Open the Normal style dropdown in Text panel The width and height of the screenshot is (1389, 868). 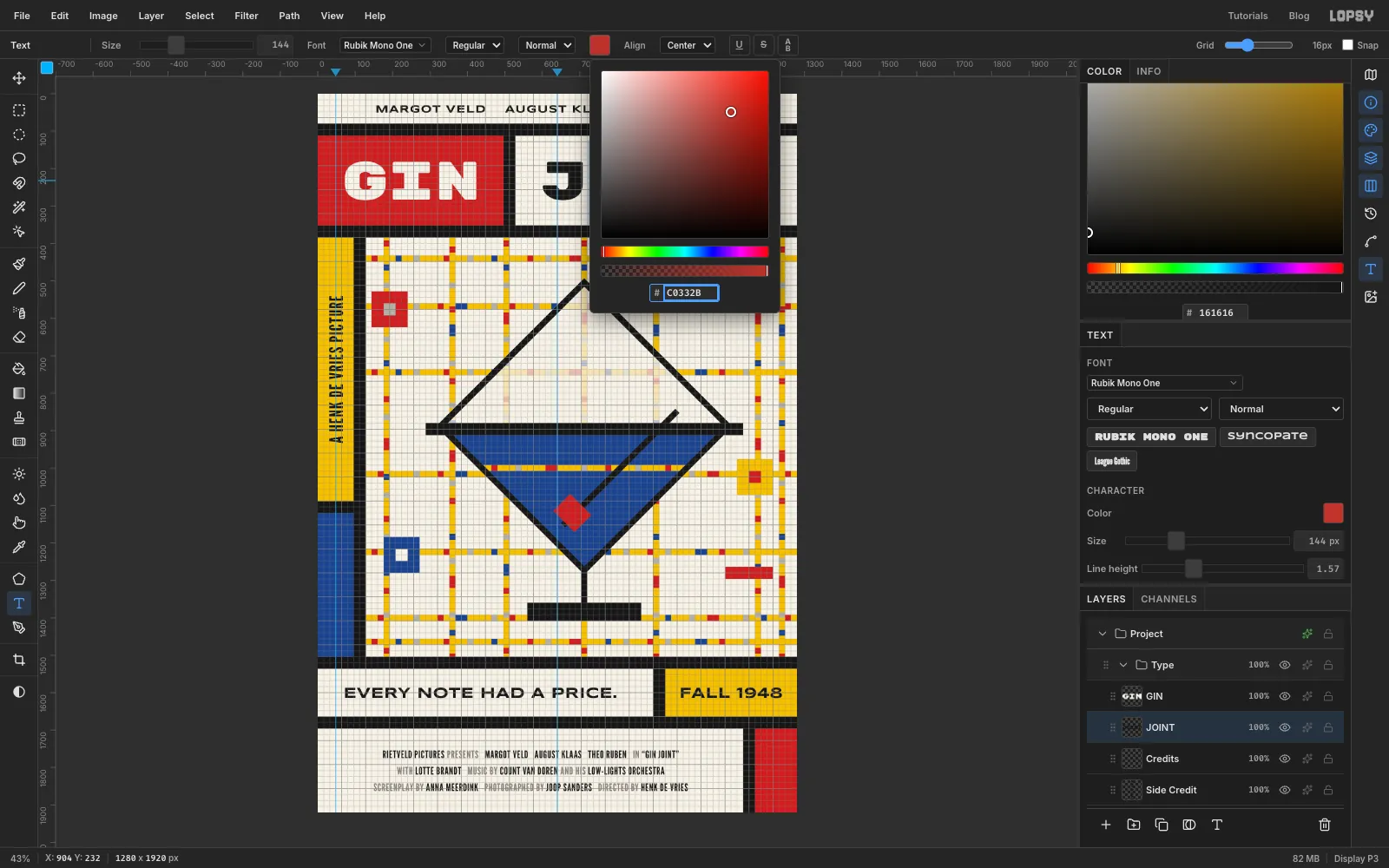tap(1281, 409)
